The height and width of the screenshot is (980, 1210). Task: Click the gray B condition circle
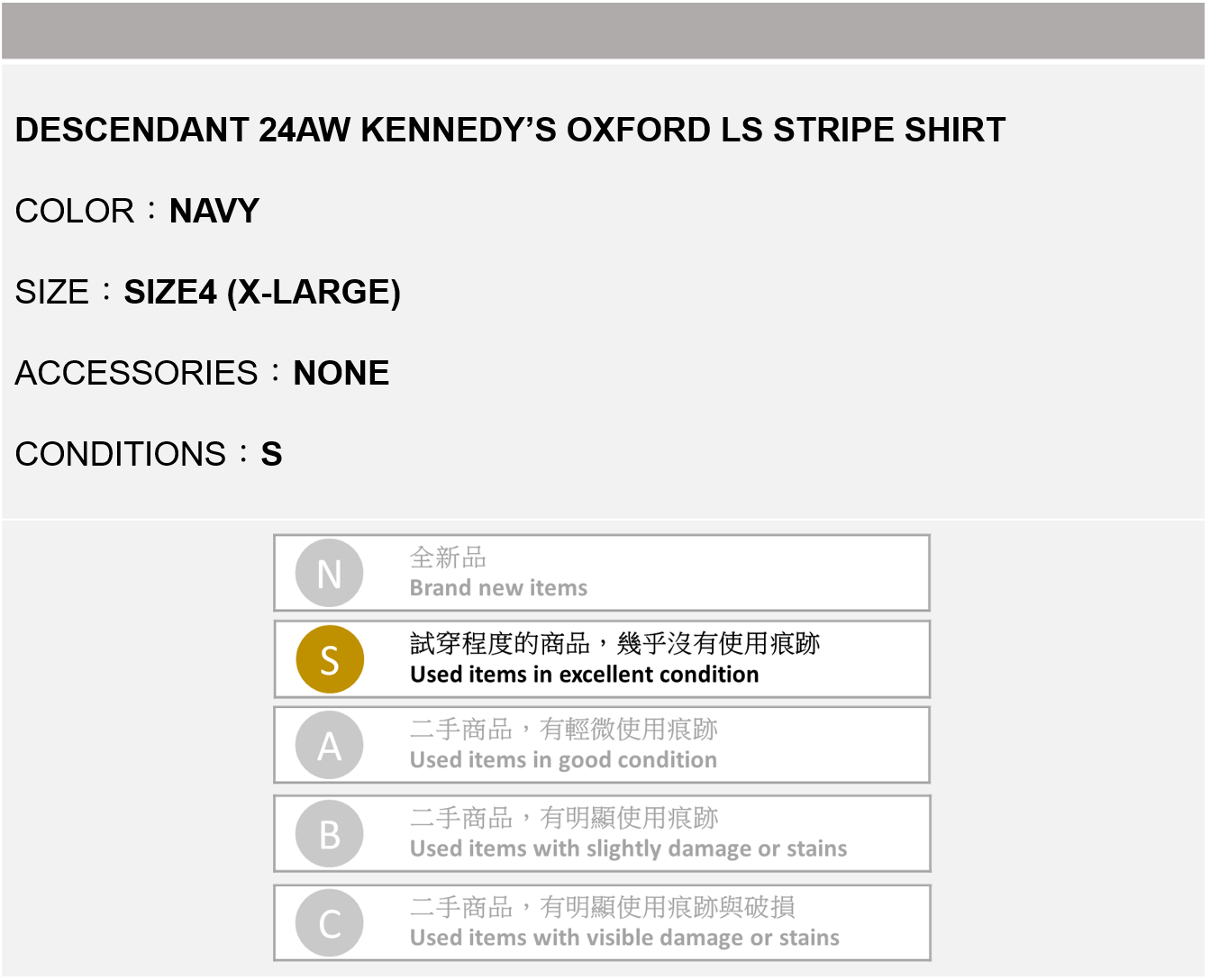(x=330, y=834)
